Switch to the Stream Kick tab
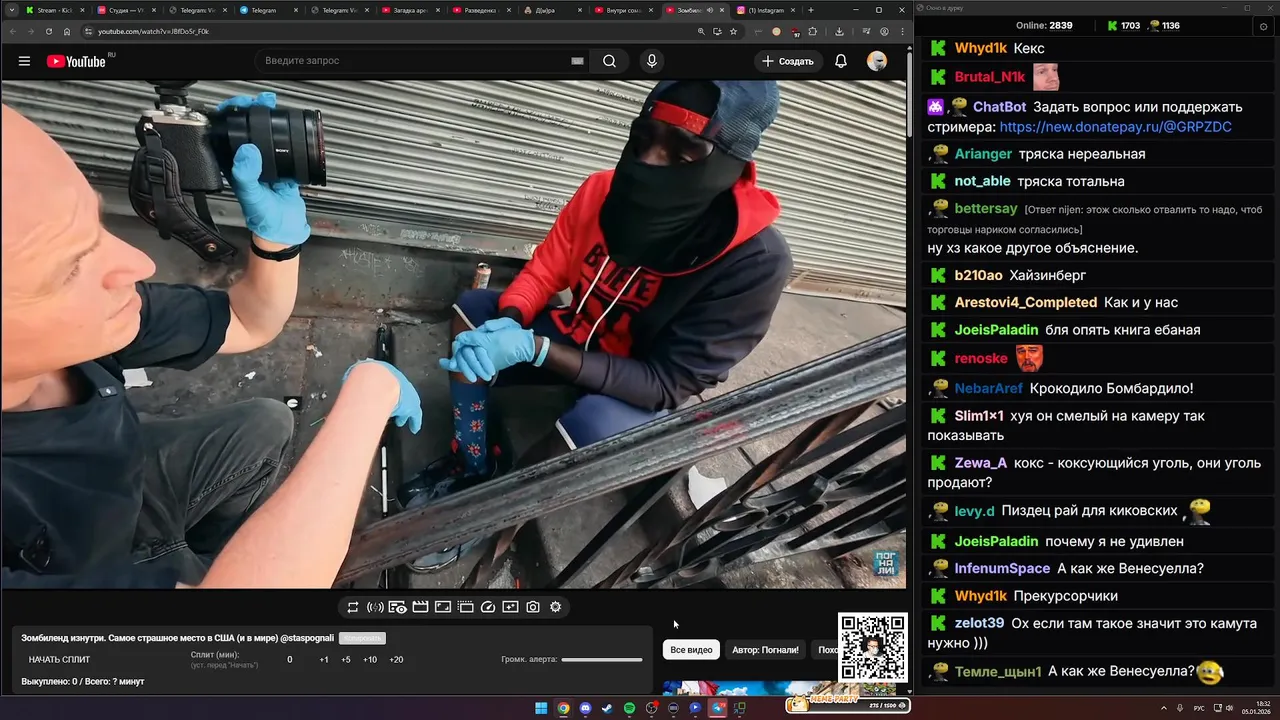The height and width of the screenshot is (720, 1280). (x=54, y=10)
